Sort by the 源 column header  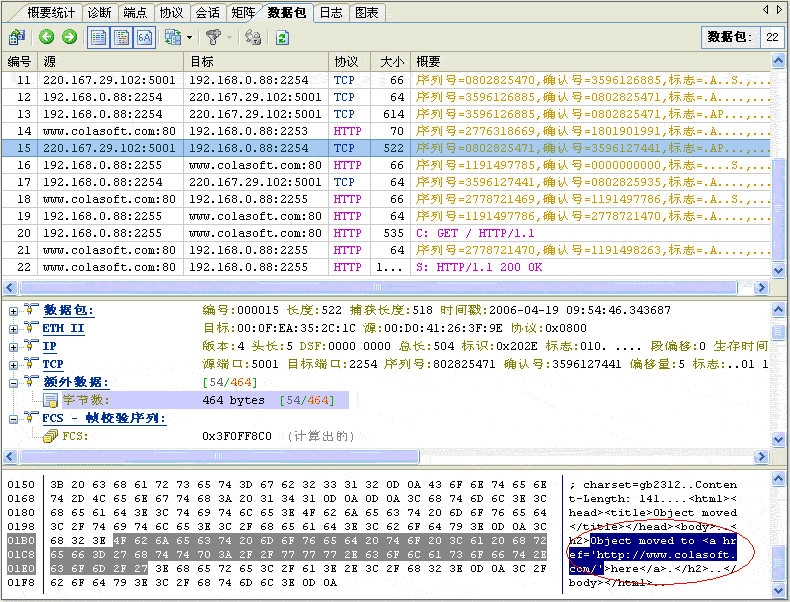coord(110,61)
